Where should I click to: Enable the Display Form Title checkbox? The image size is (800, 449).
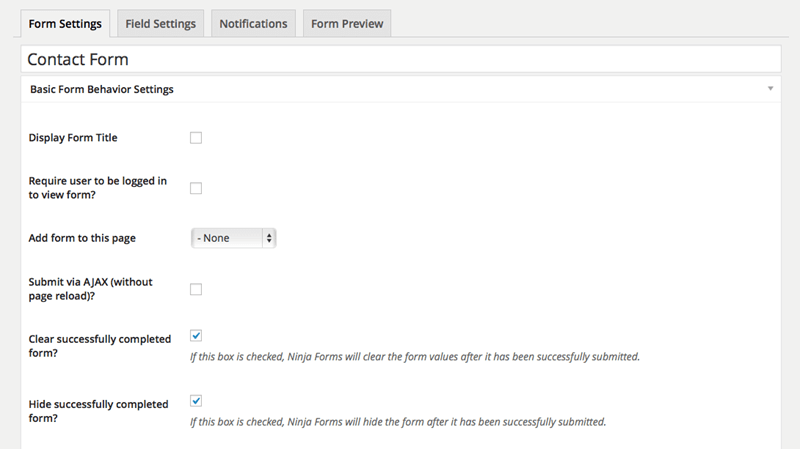click(x=196, y=138)
